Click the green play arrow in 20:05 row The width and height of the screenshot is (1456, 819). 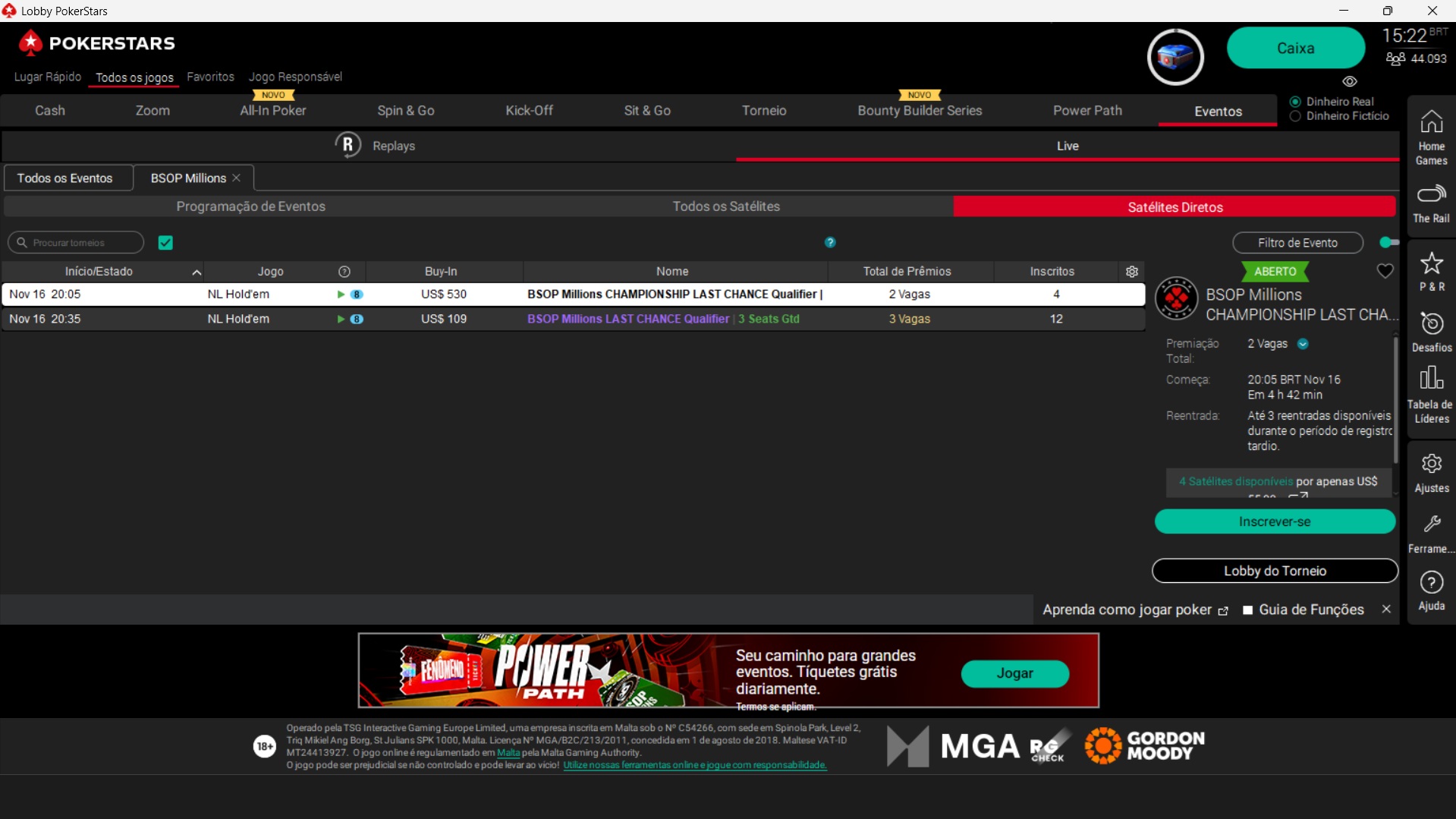tap(341, 295)
